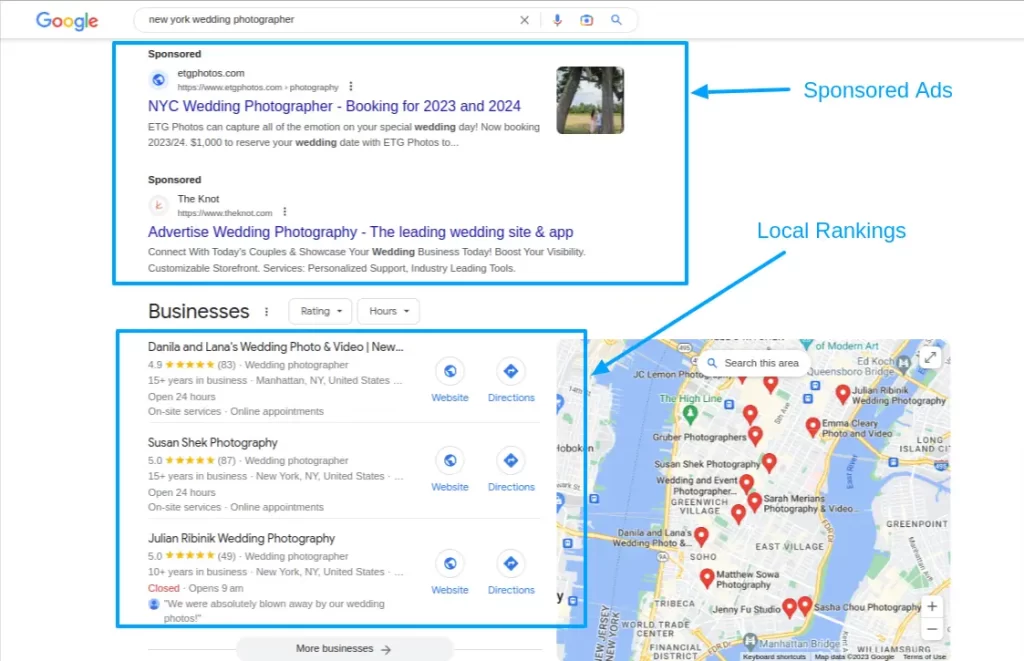Submit search with the magnifier icon

pos(616,20)
